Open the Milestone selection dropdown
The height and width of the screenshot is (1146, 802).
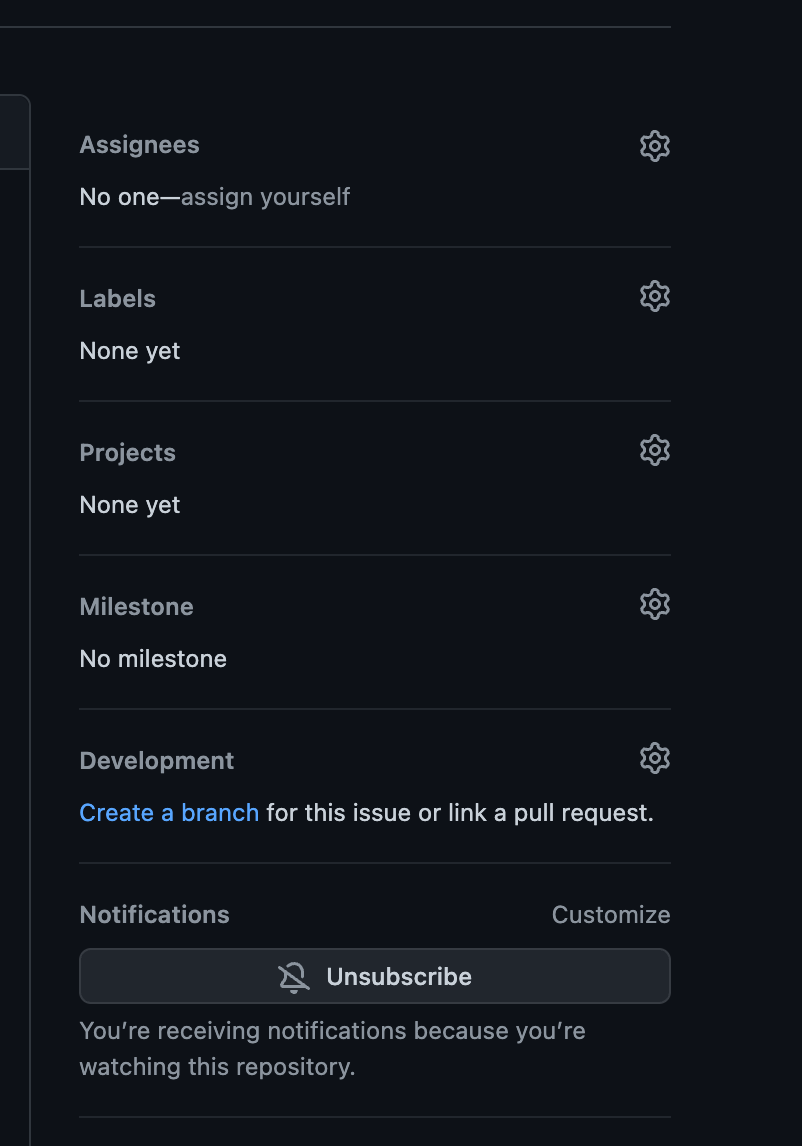[x=655, y=604]
